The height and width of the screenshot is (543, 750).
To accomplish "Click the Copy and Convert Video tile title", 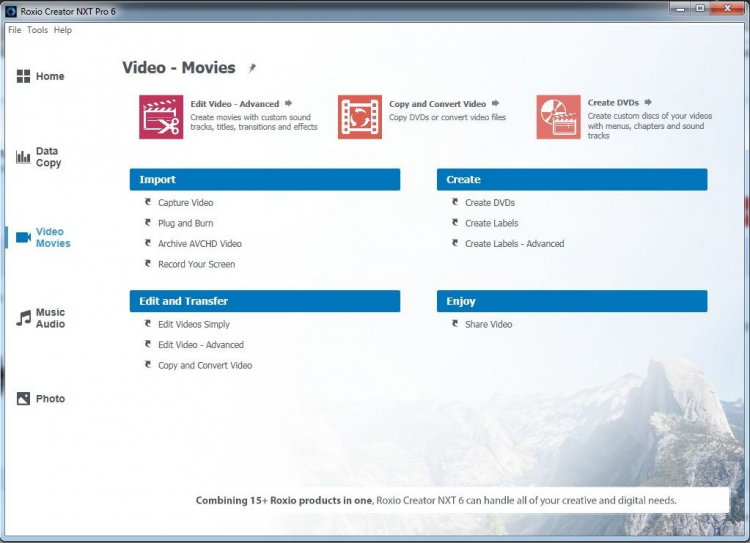I will pyautogui.click(x=438, y=104).
